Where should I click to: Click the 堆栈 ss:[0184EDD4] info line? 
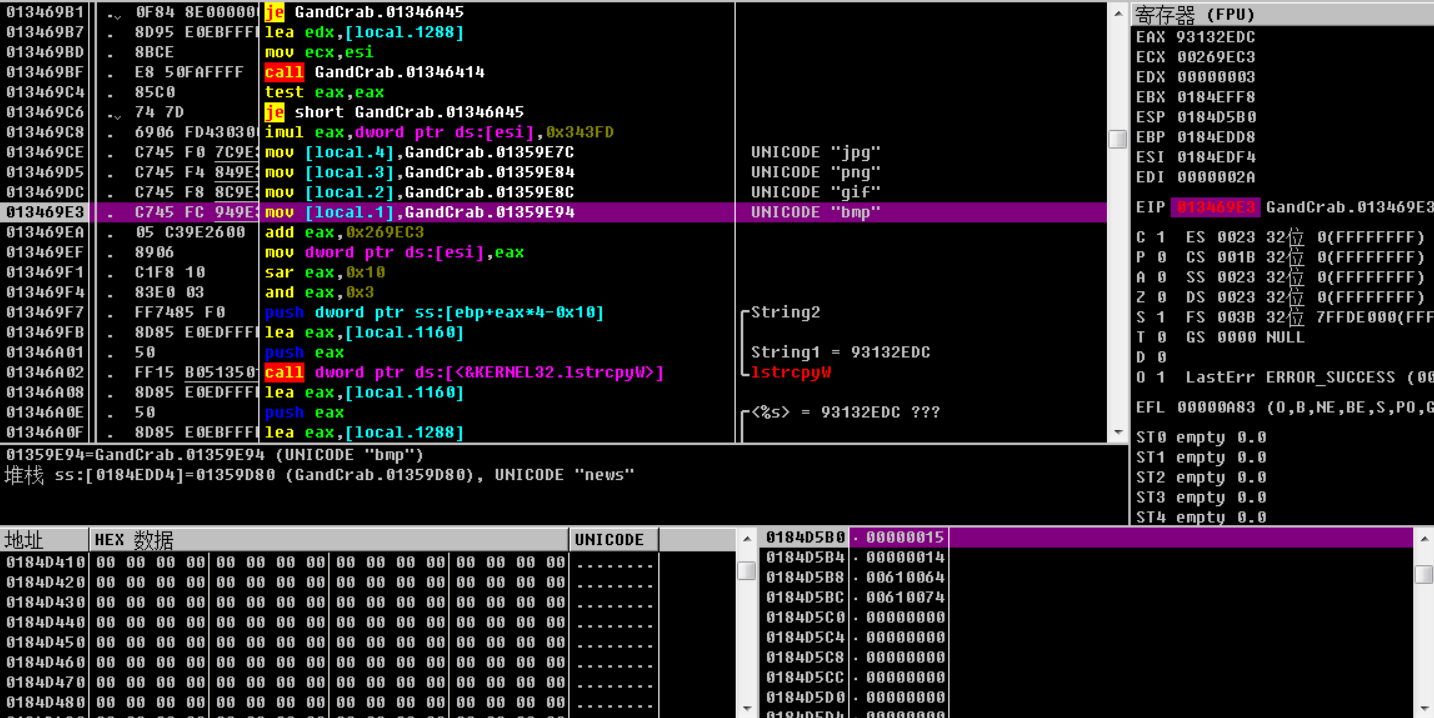(320, 475)
